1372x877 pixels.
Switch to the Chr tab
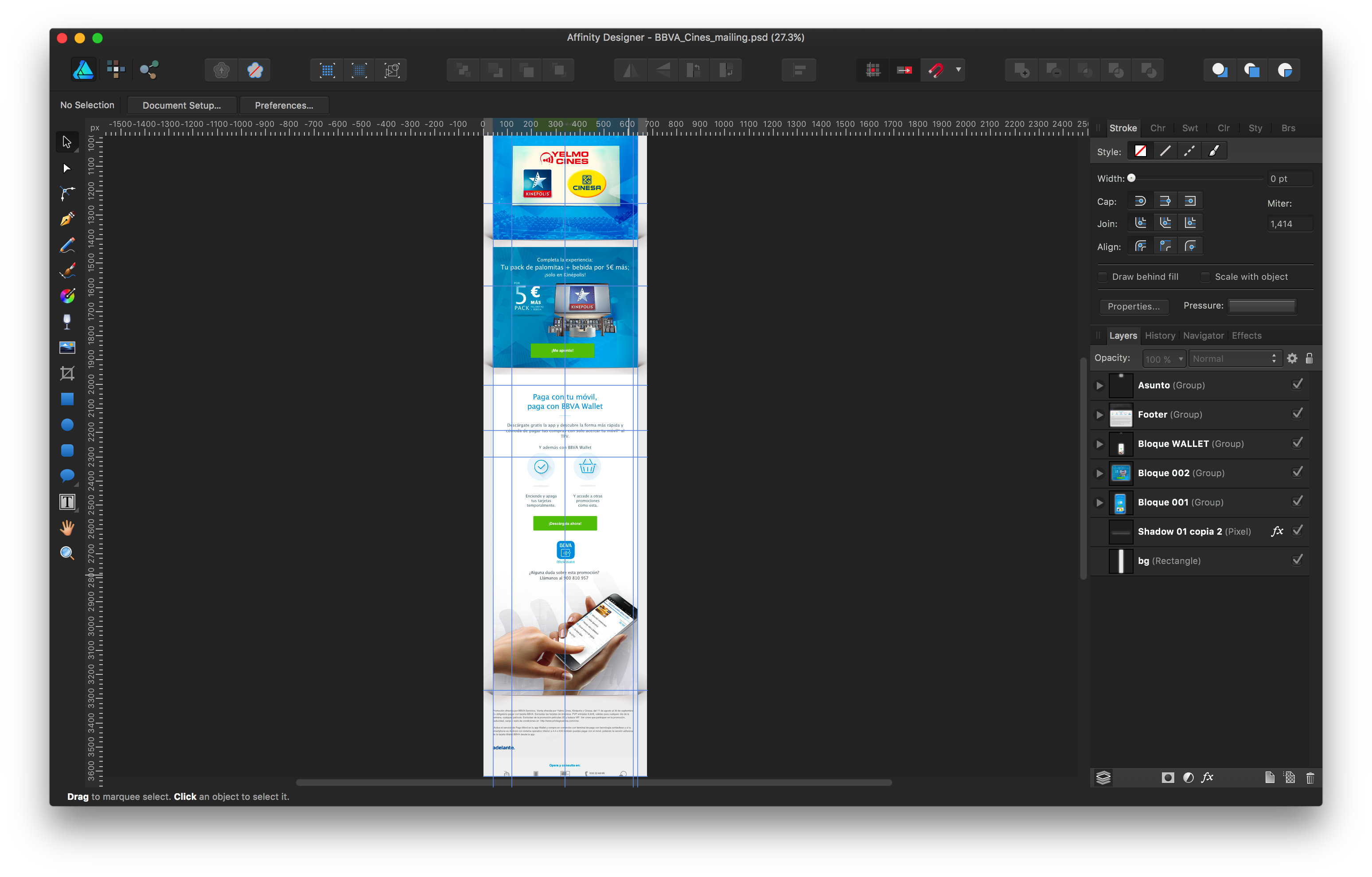[x=1157, y=128]
